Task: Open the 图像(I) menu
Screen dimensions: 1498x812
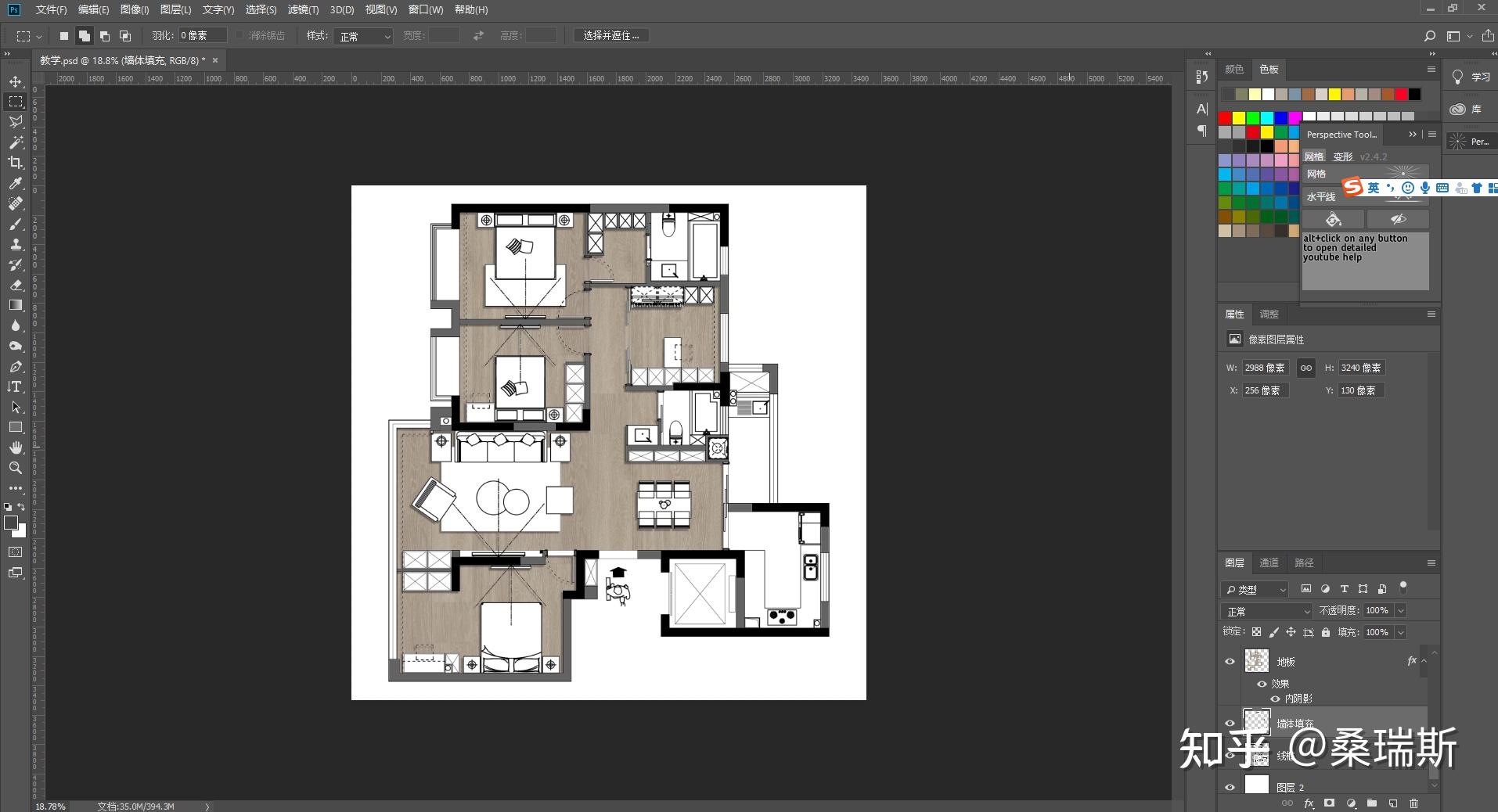Action: [x=135, y=9]
